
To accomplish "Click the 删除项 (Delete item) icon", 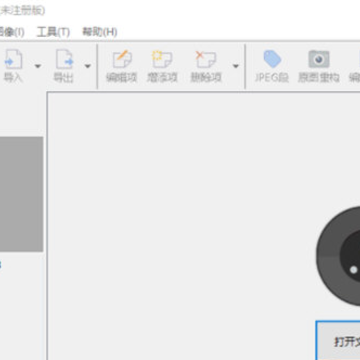I will 206,66.
